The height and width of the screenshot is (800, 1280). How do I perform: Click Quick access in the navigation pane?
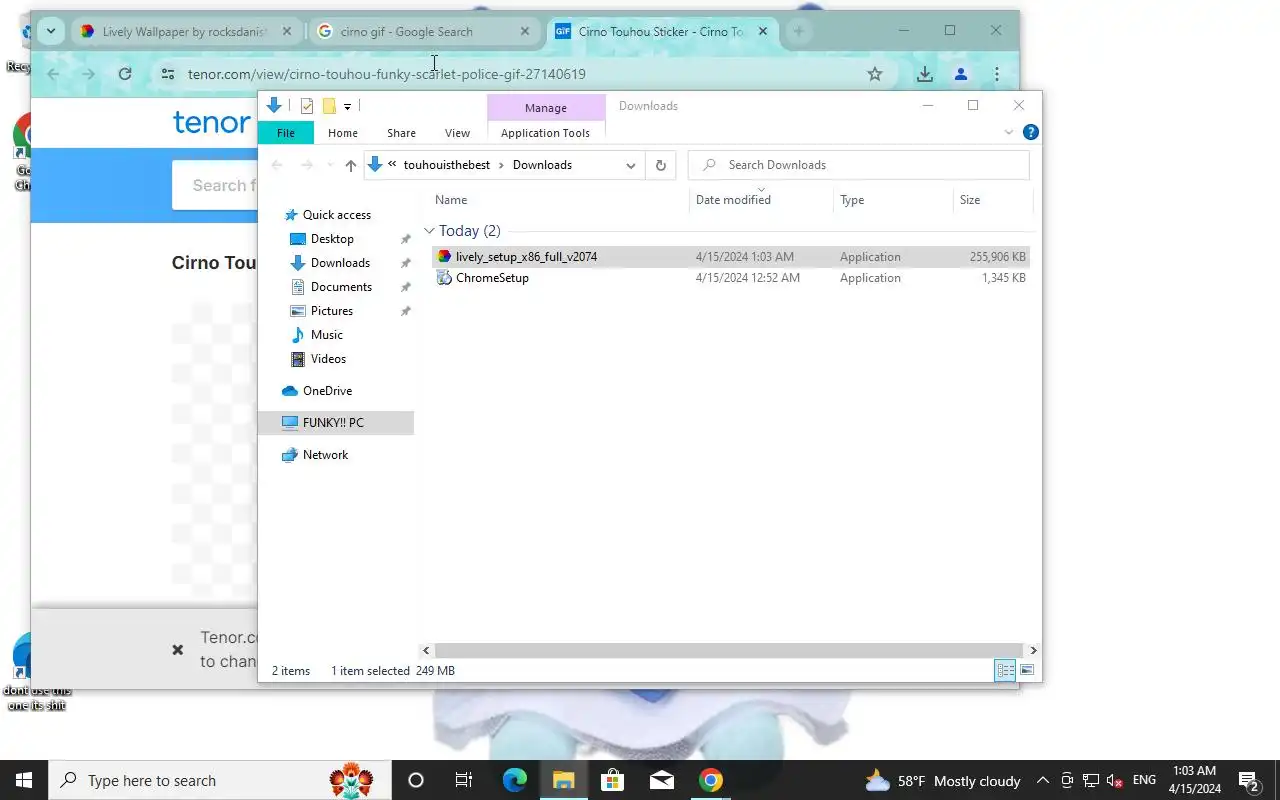pos(337,215)
